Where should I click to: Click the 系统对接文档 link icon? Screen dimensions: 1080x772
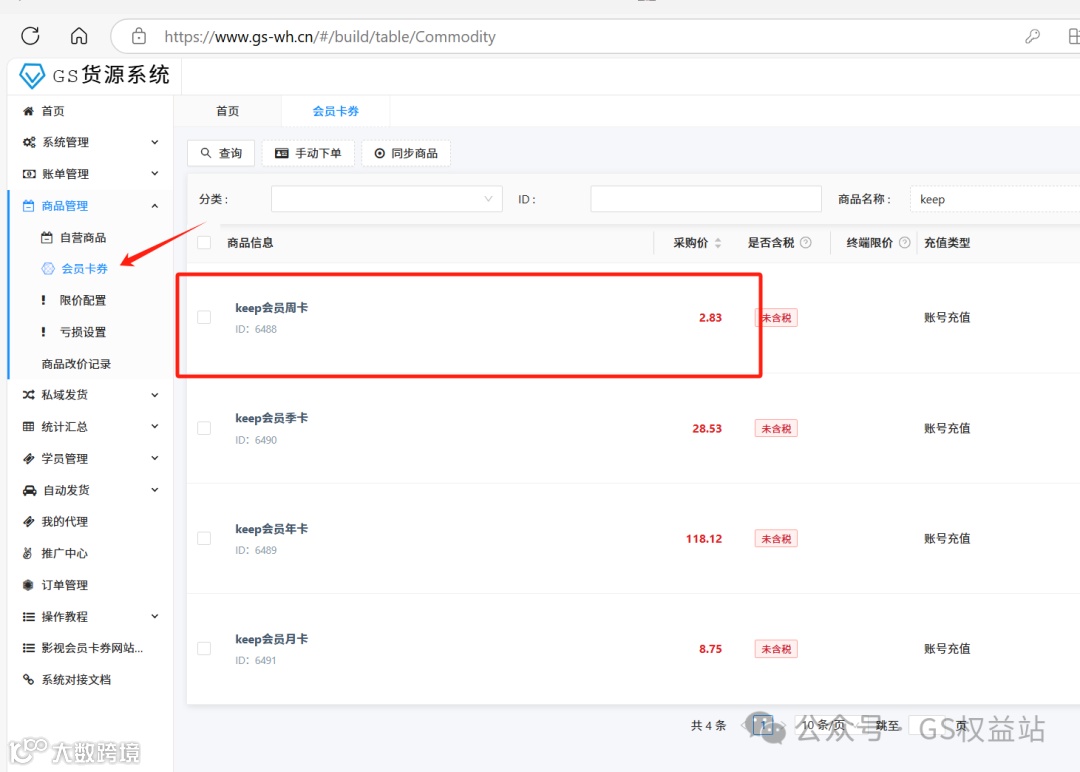click(x=28, y=680)
